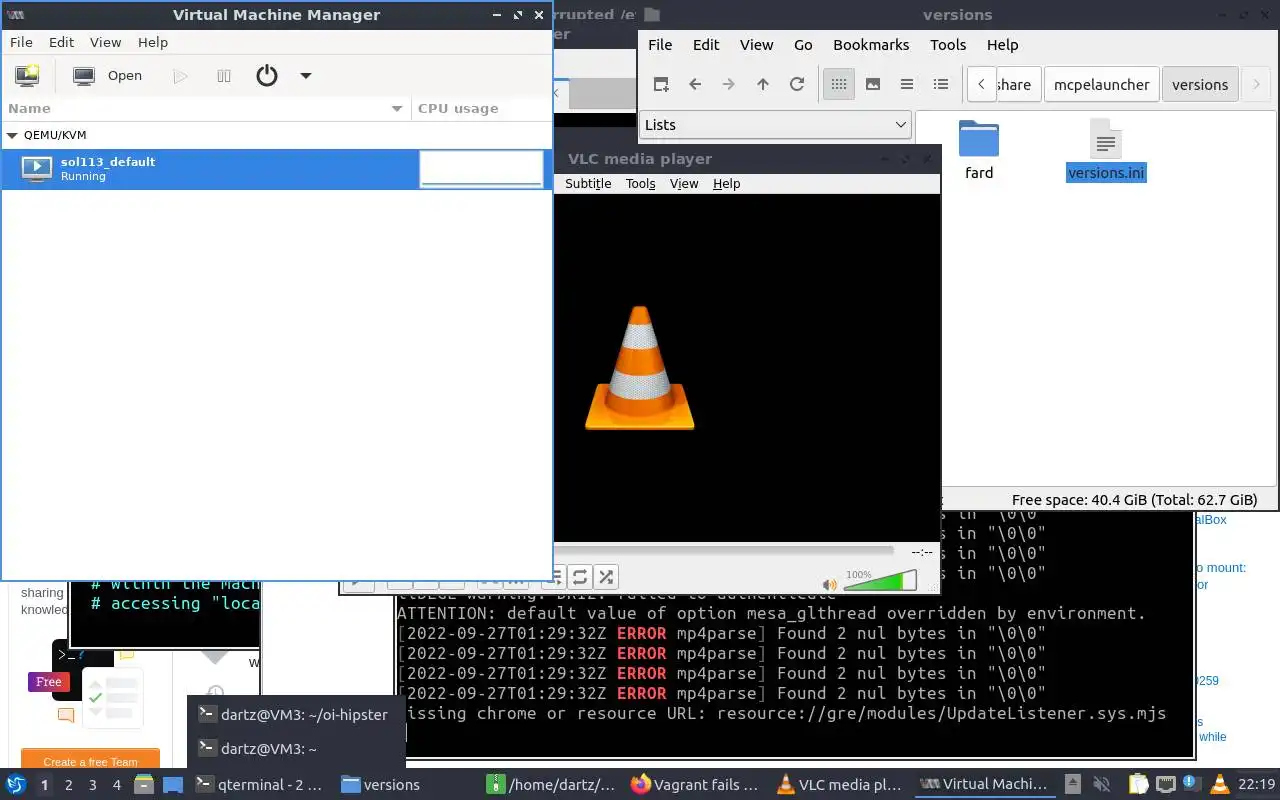Open Subtitle menu in VLC
The height and width of the screenshot is (800, 1280).
588,183
